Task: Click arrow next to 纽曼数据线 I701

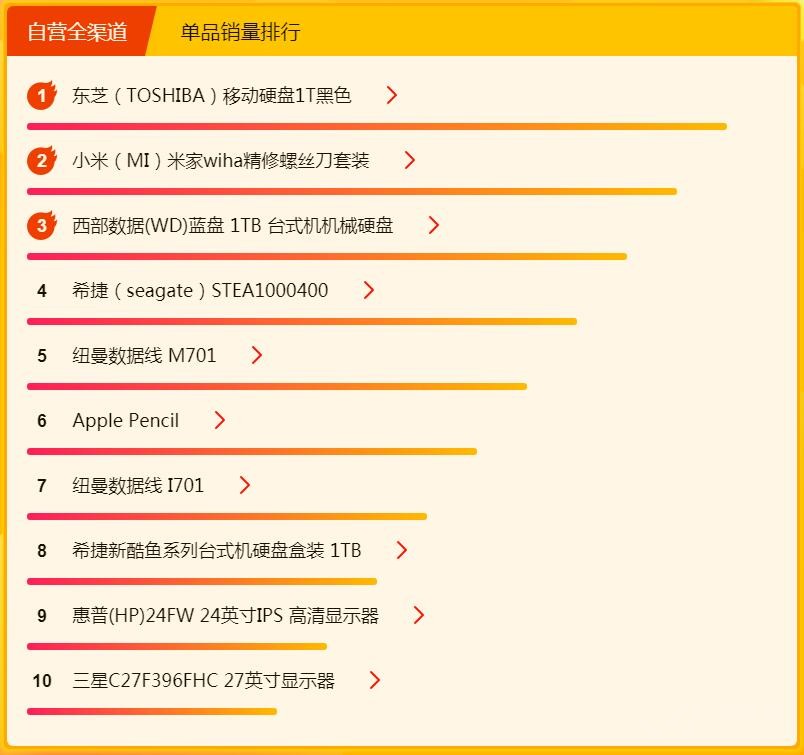Action: pyautogui.click(x=245, y=485)
